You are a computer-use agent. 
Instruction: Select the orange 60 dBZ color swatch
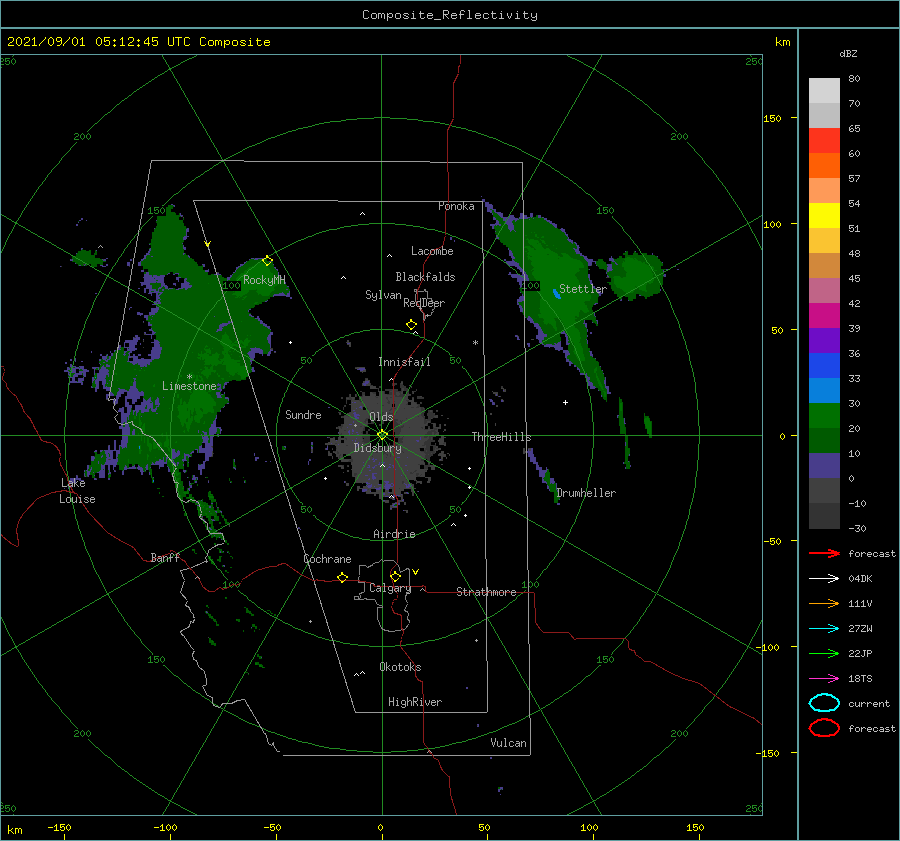click(824, 166)
